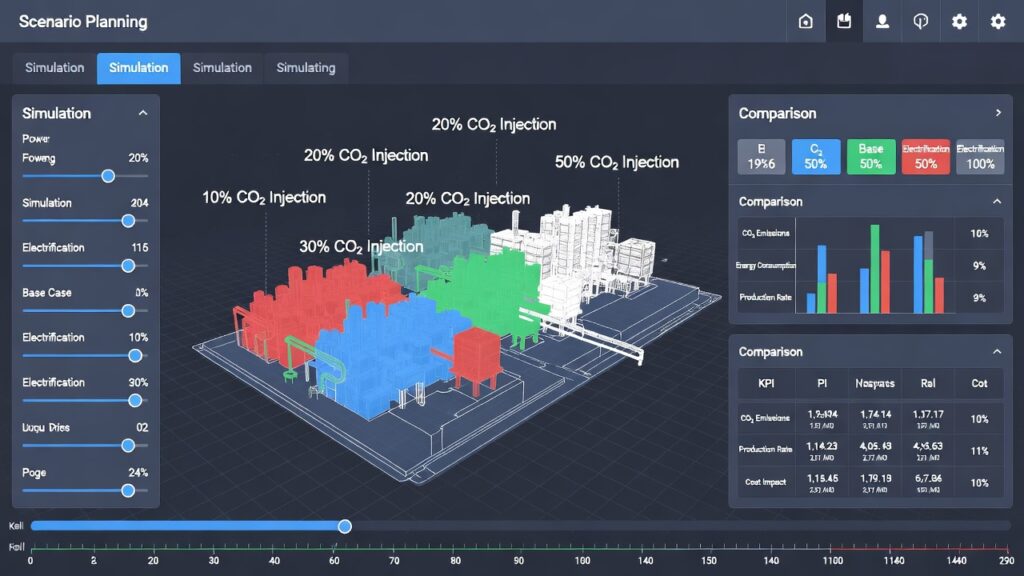Select the red Electrification 50% scenario chip

pos(925,157)
